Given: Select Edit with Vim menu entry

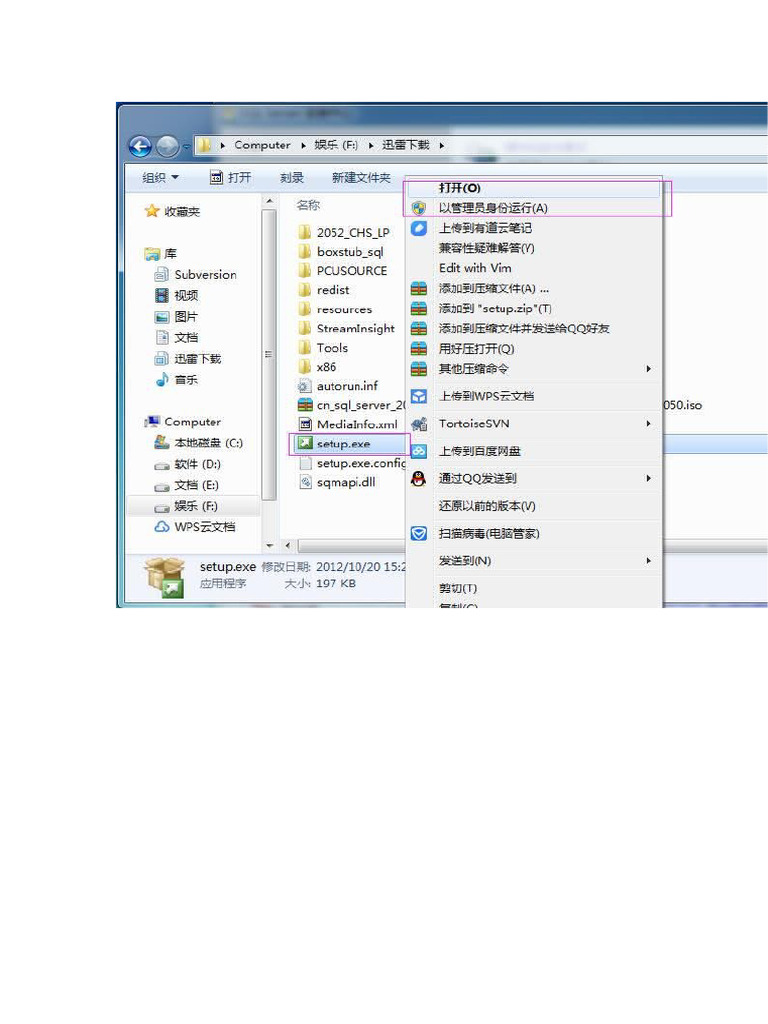Looking at the screenshot, I should tap(533, 268).
